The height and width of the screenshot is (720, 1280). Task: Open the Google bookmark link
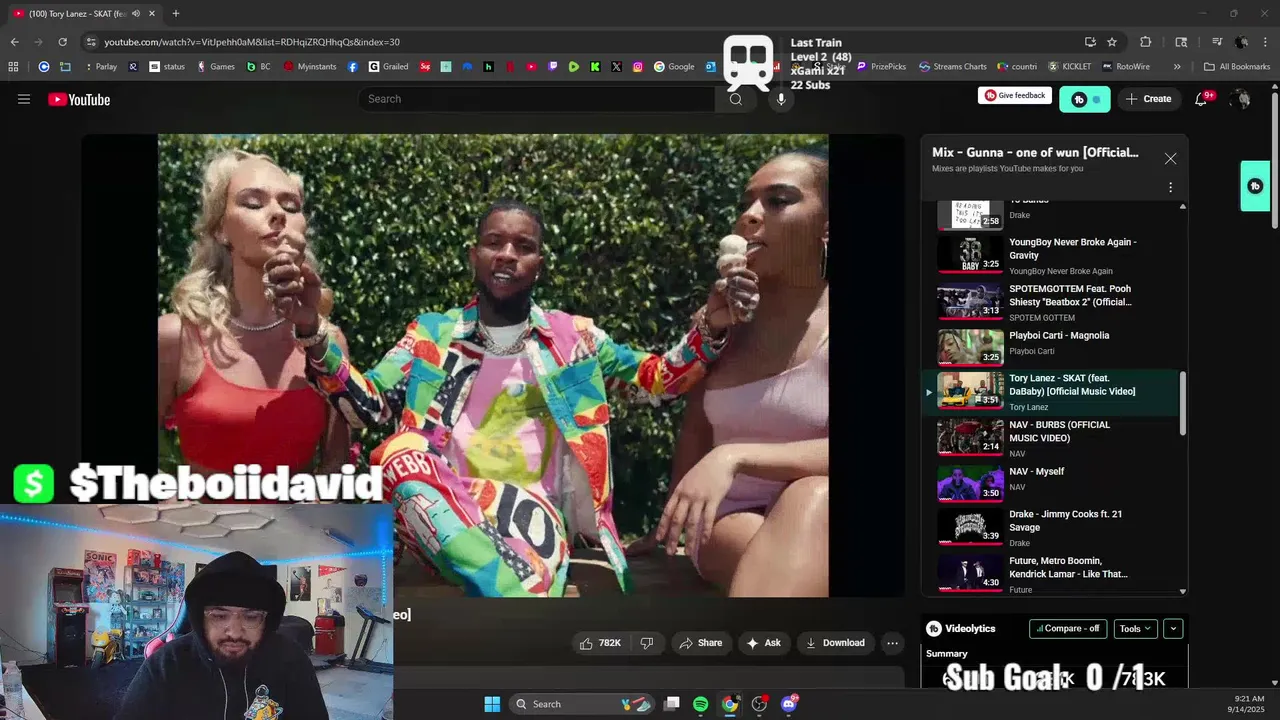674,67
